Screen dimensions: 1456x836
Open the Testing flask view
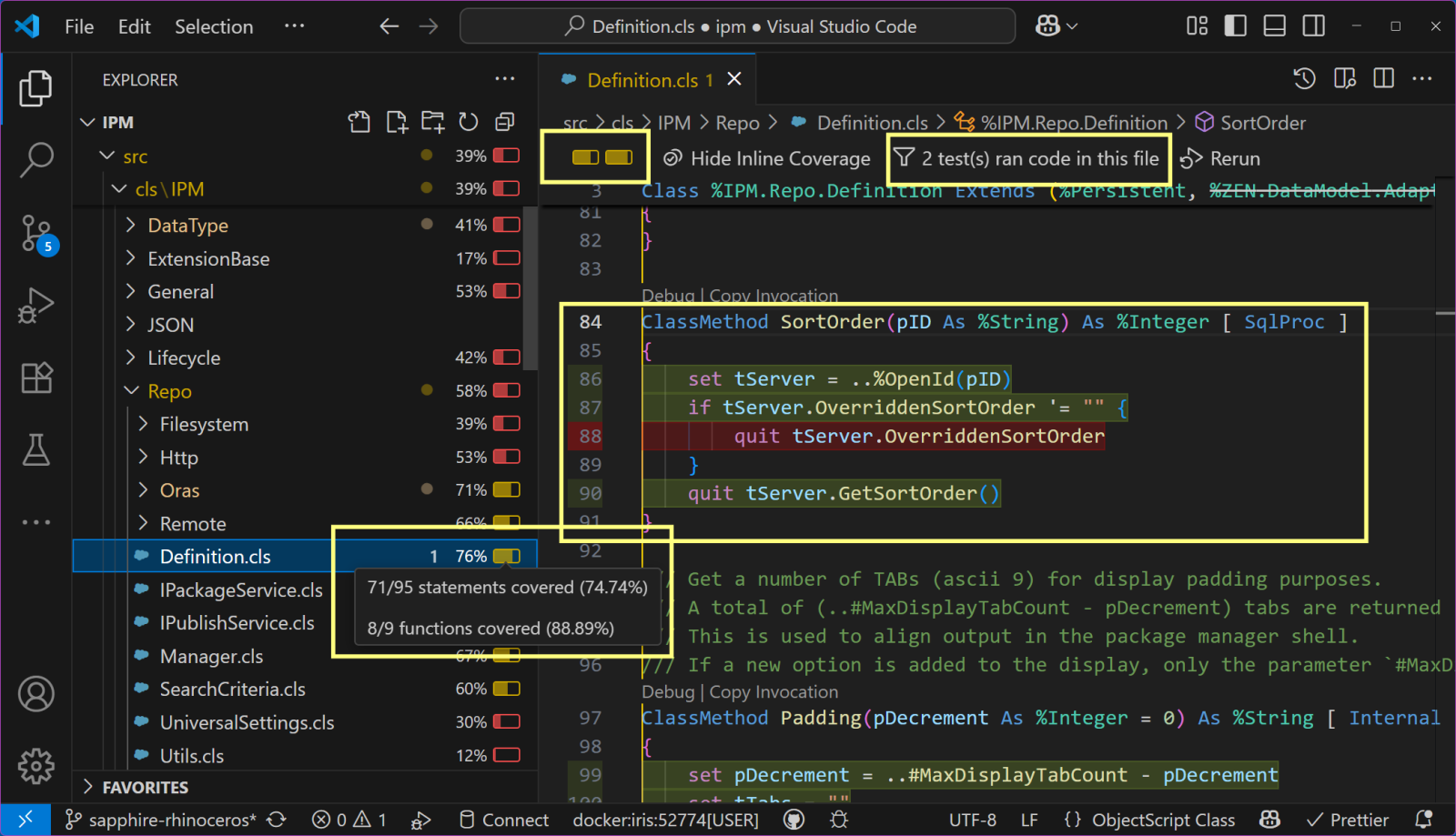pos(36,449)
